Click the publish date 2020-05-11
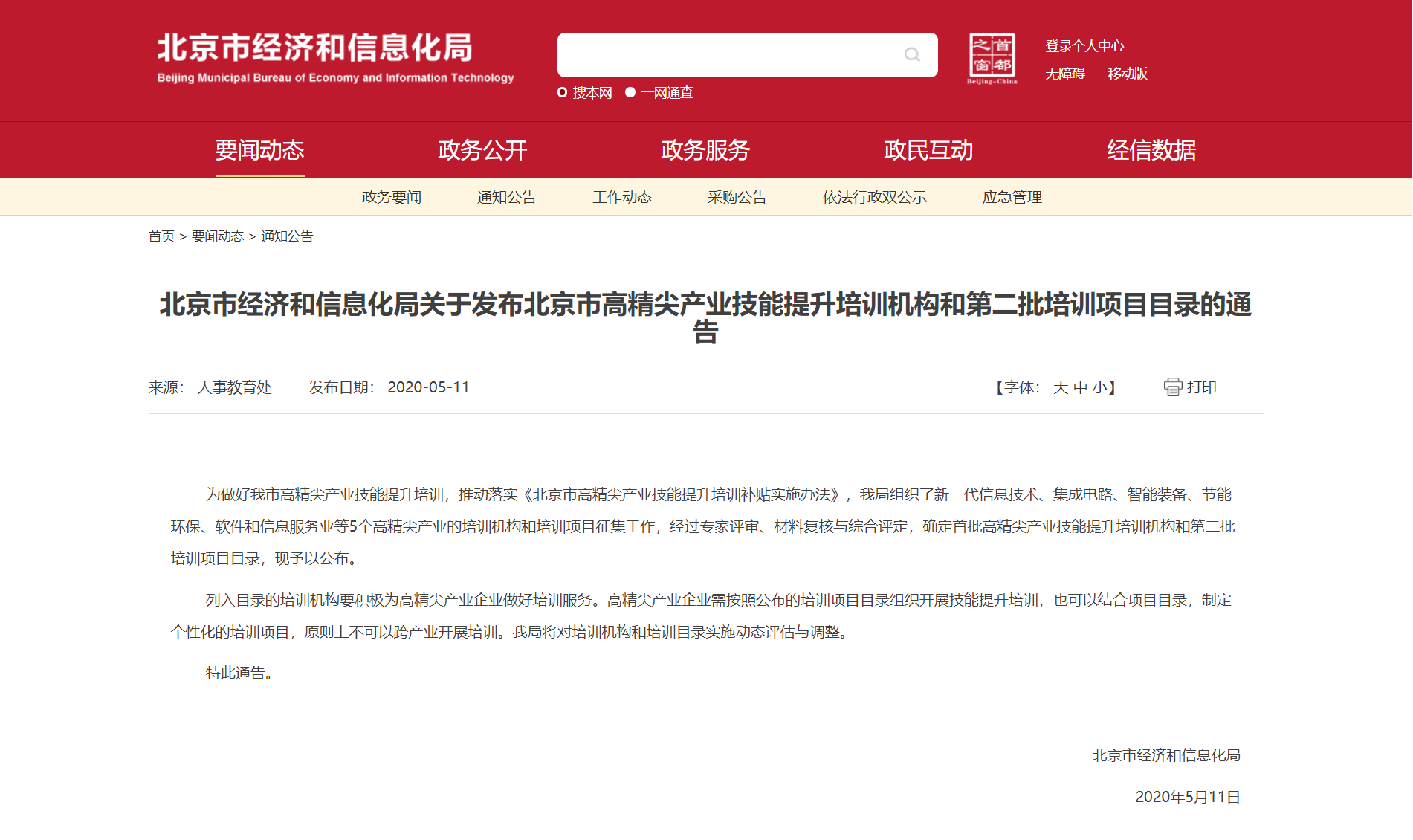 429,387
